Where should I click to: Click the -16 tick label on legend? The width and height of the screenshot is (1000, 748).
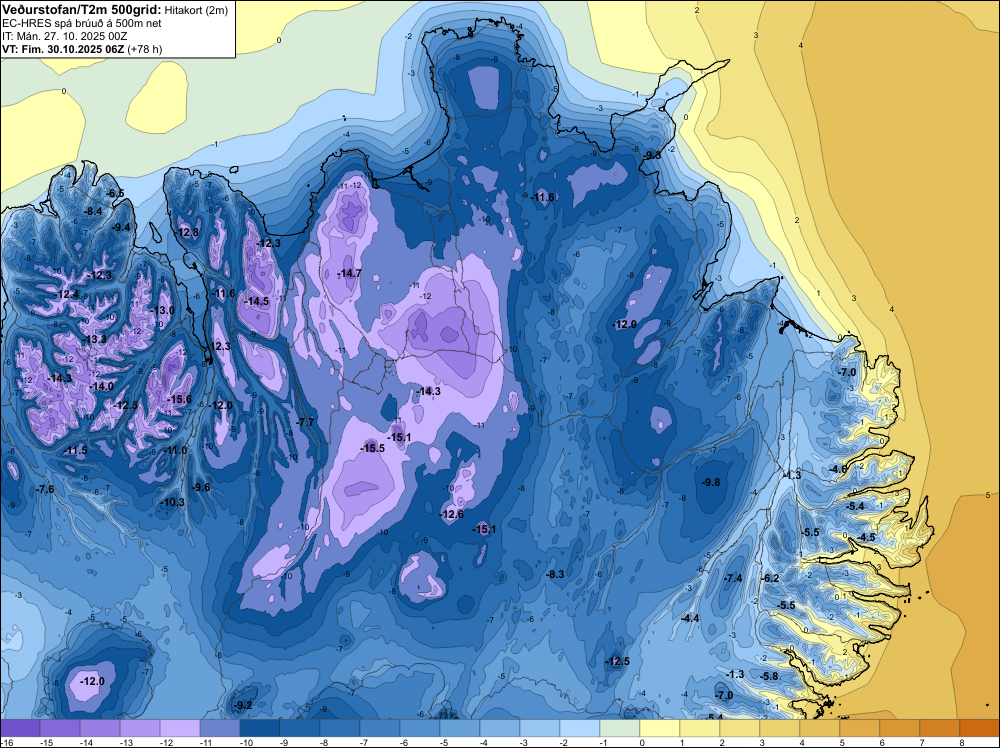6,742
